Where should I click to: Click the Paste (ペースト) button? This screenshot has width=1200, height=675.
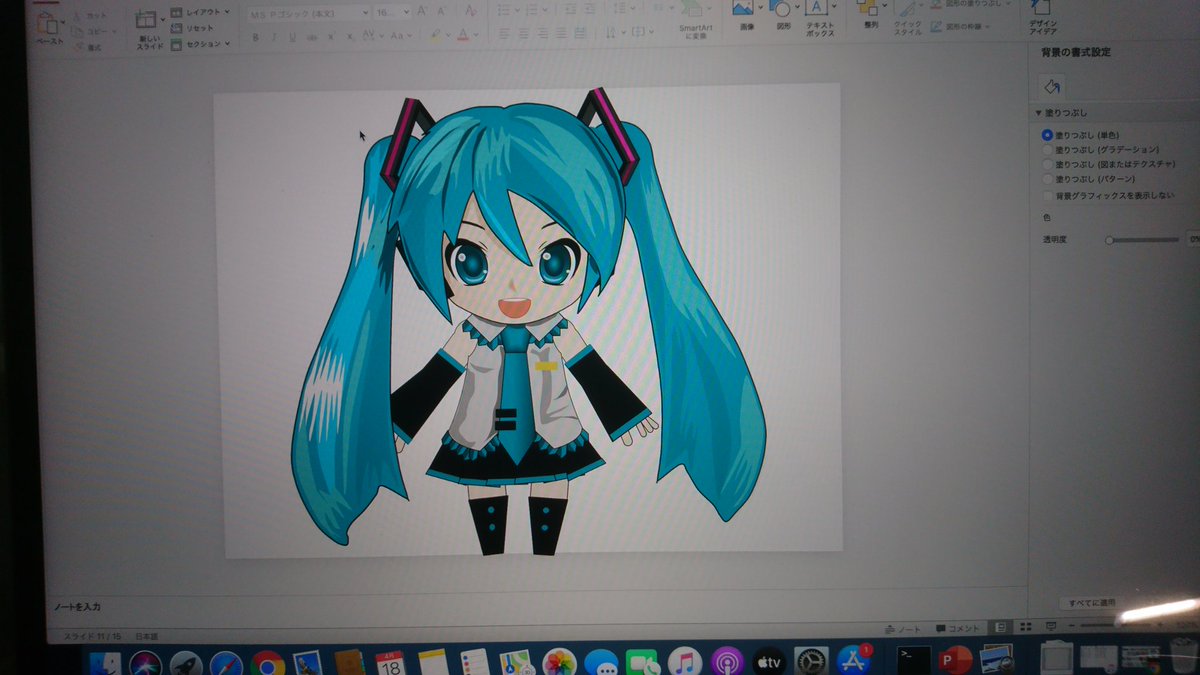pos(50,28)
